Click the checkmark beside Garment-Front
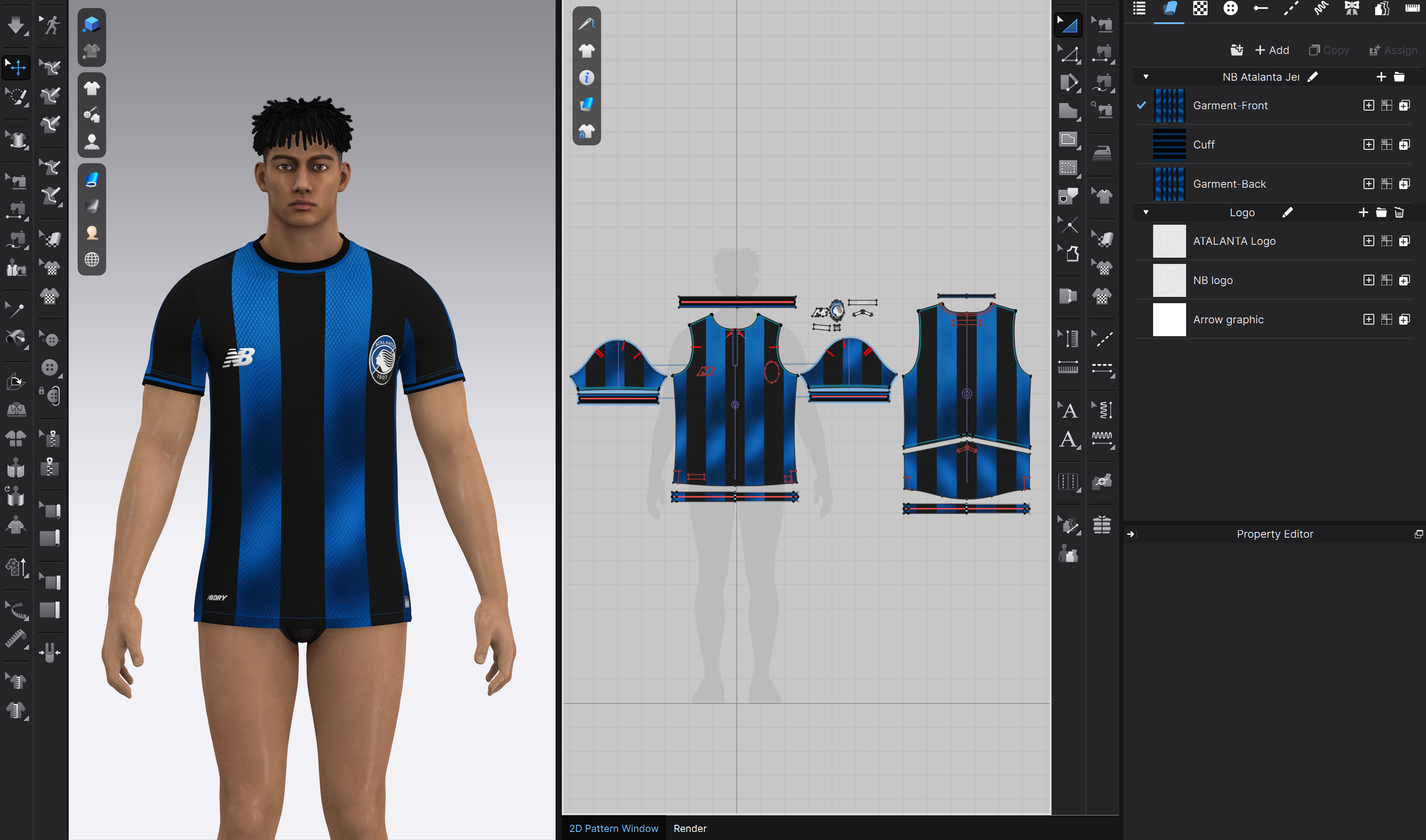 click(1141, 105)
